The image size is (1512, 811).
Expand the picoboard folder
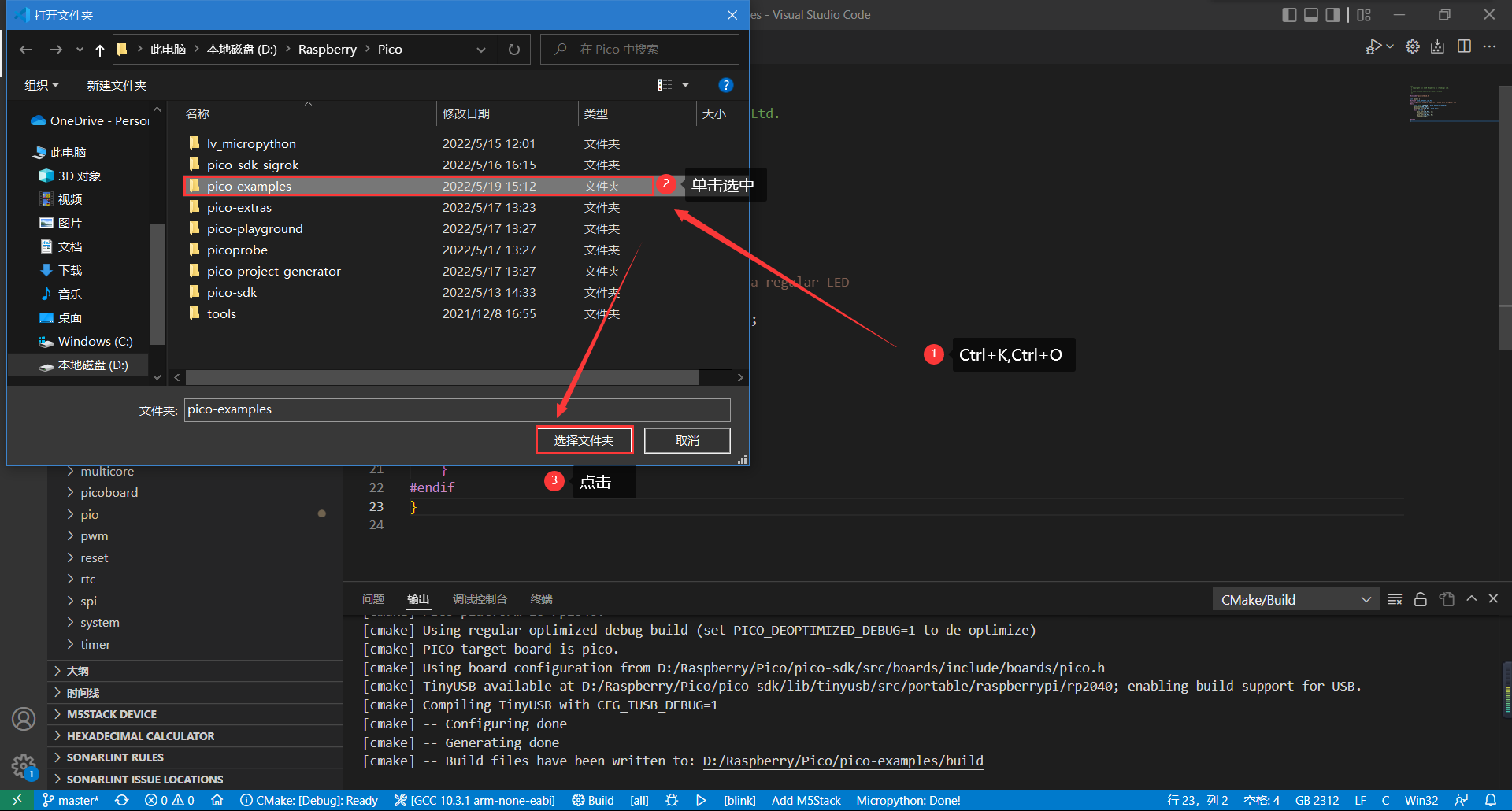click(x=109, y=493)
